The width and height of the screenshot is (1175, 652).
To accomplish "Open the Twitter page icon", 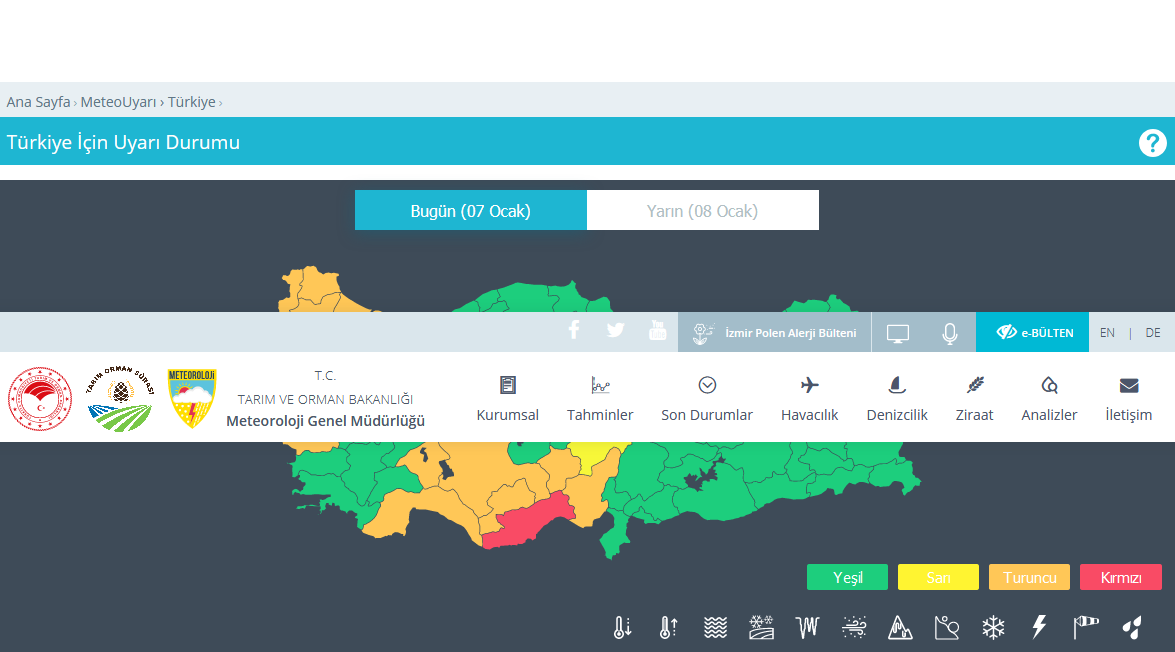I will tap(616, 330).
